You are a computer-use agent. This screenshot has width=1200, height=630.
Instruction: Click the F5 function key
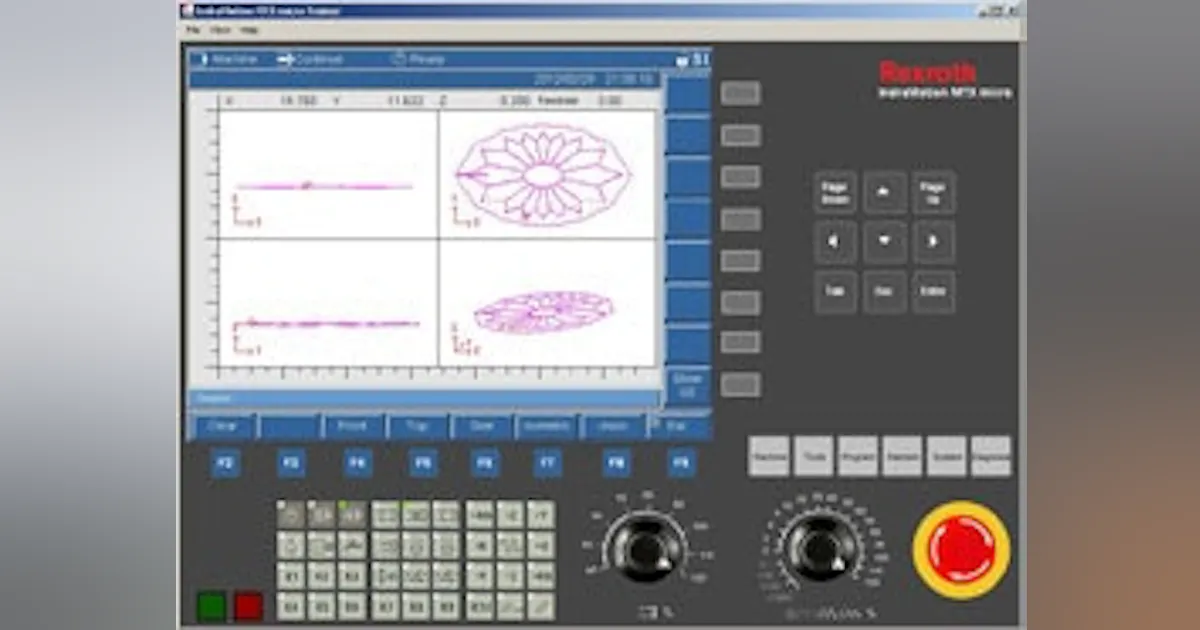[x=423, y=463]
